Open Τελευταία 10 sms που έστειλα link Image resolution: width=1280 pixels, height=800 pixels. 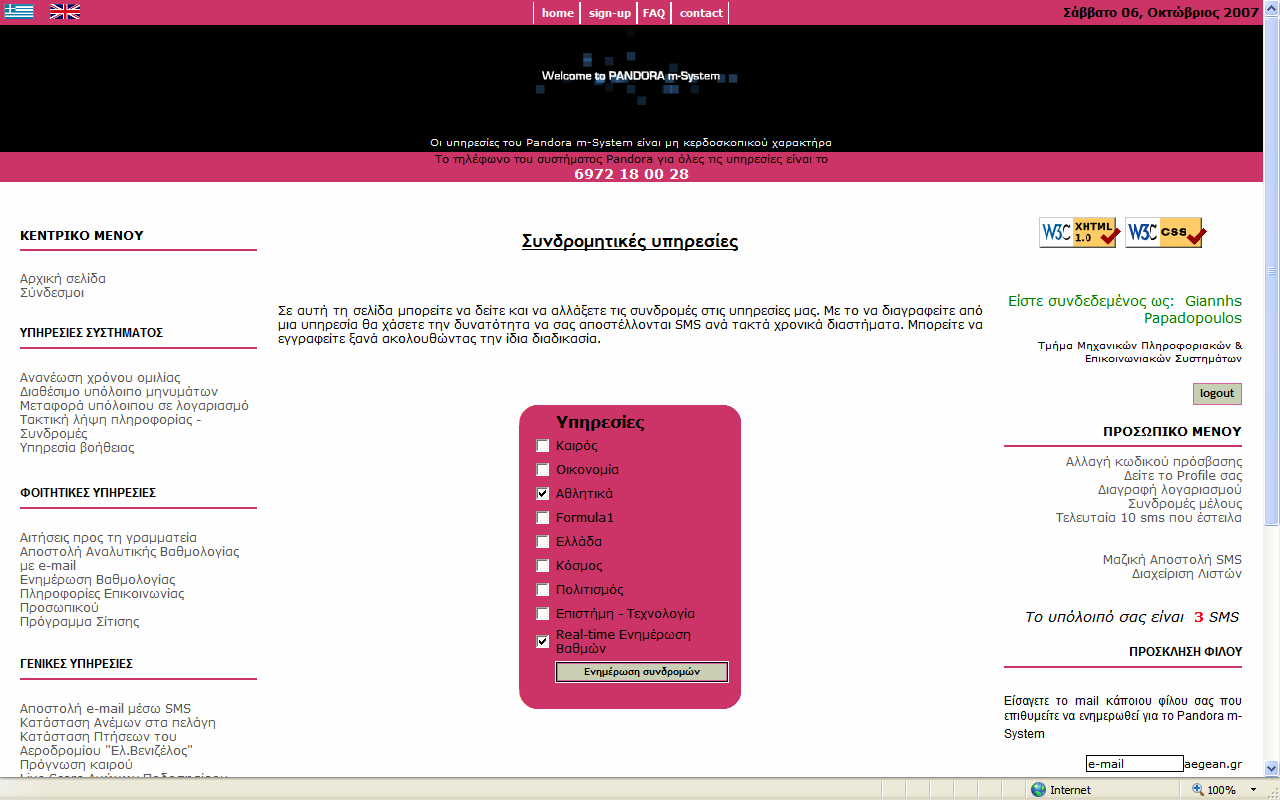click(x=1149, y=518)
